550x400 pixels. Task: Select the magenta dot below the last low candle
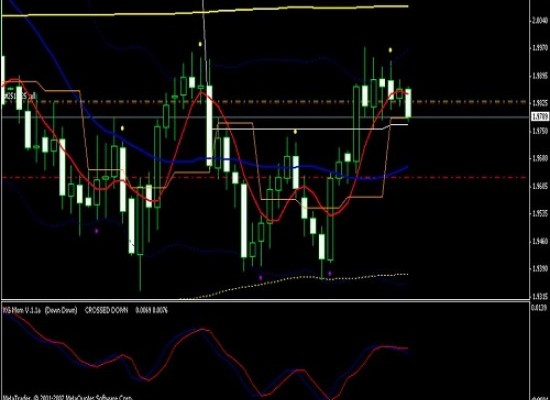330,273
